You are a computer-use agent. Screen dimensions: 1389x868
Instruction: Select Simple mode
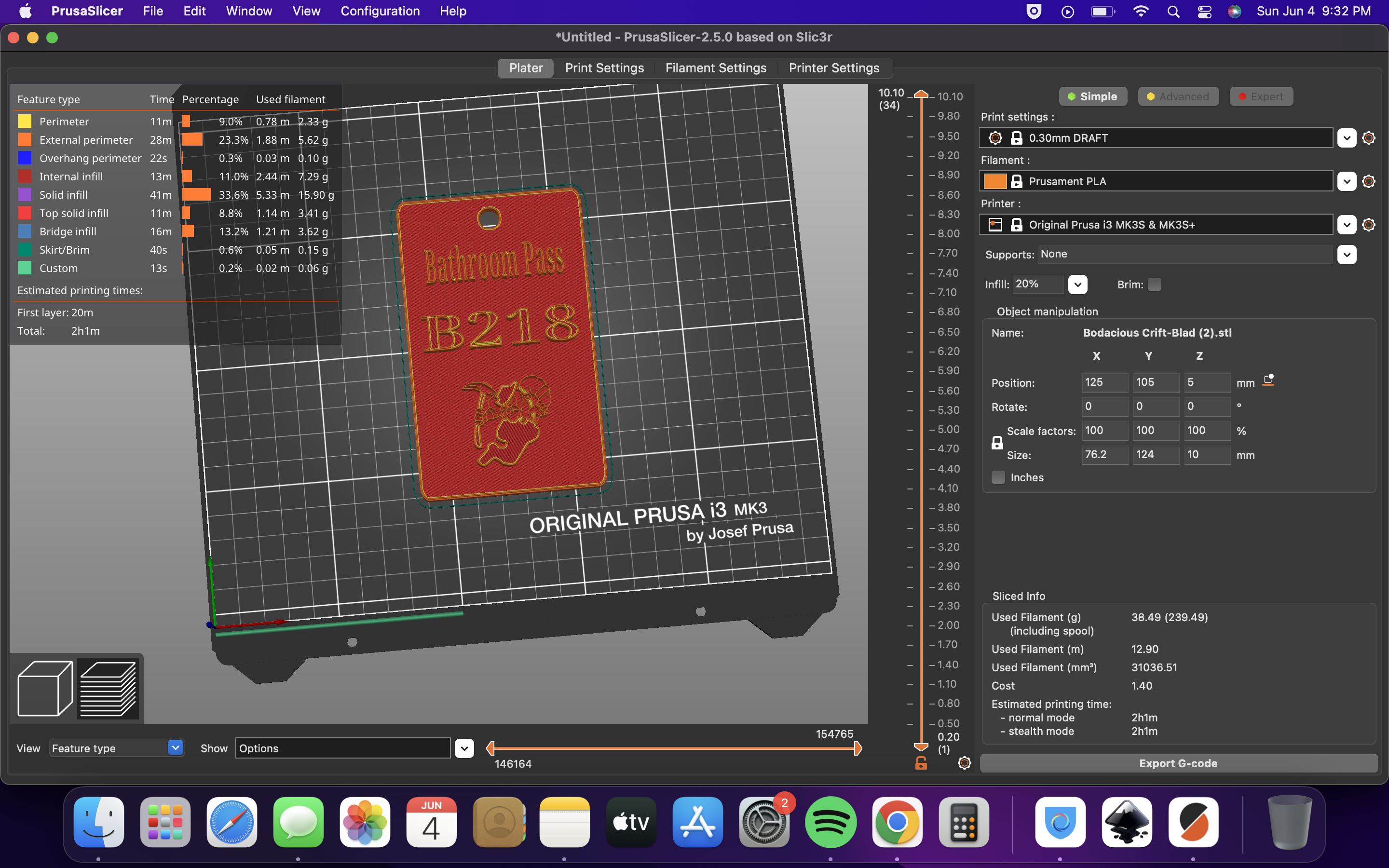(1093, 96)
